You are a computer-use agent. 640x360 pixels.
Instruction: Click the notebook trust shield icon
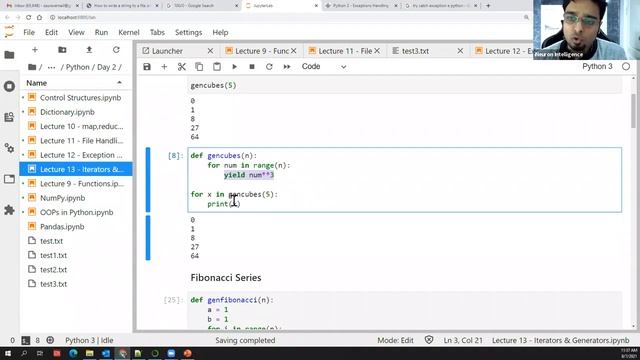coord(429,340)
